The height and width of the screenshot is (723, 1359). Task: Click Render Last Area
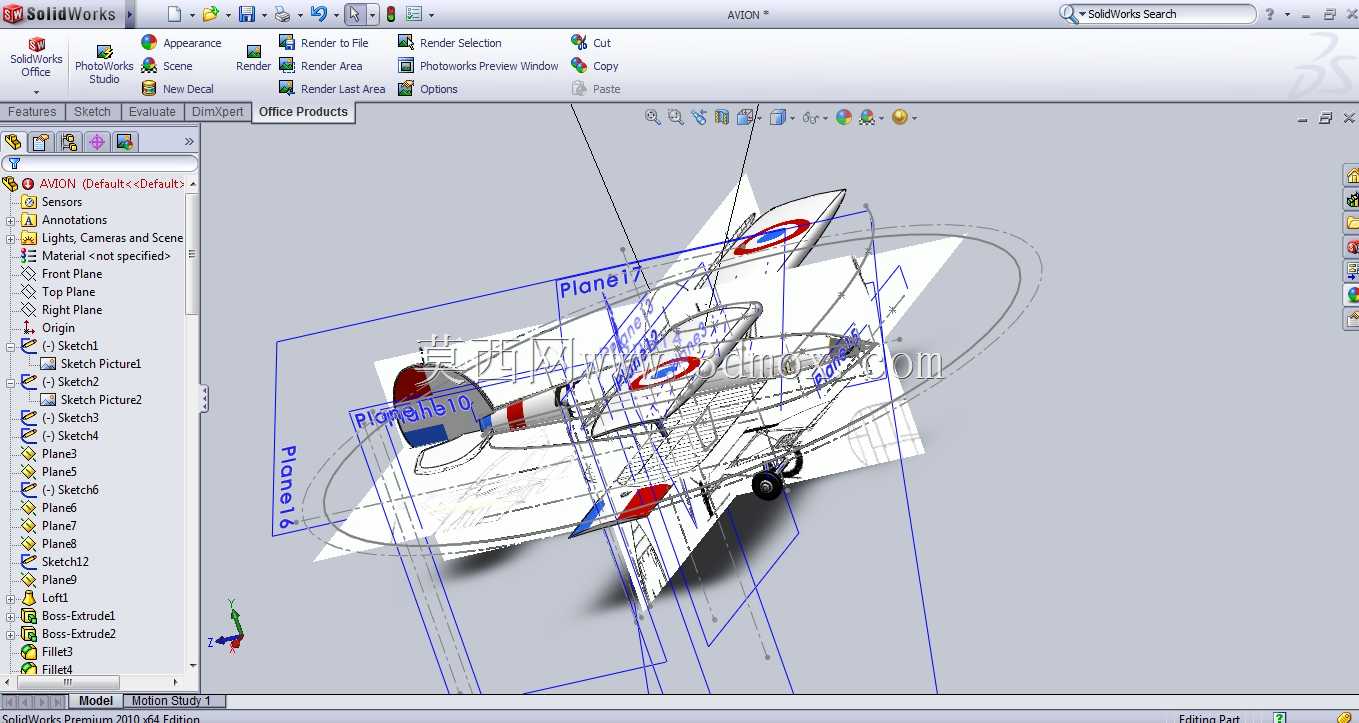point(331,89)
